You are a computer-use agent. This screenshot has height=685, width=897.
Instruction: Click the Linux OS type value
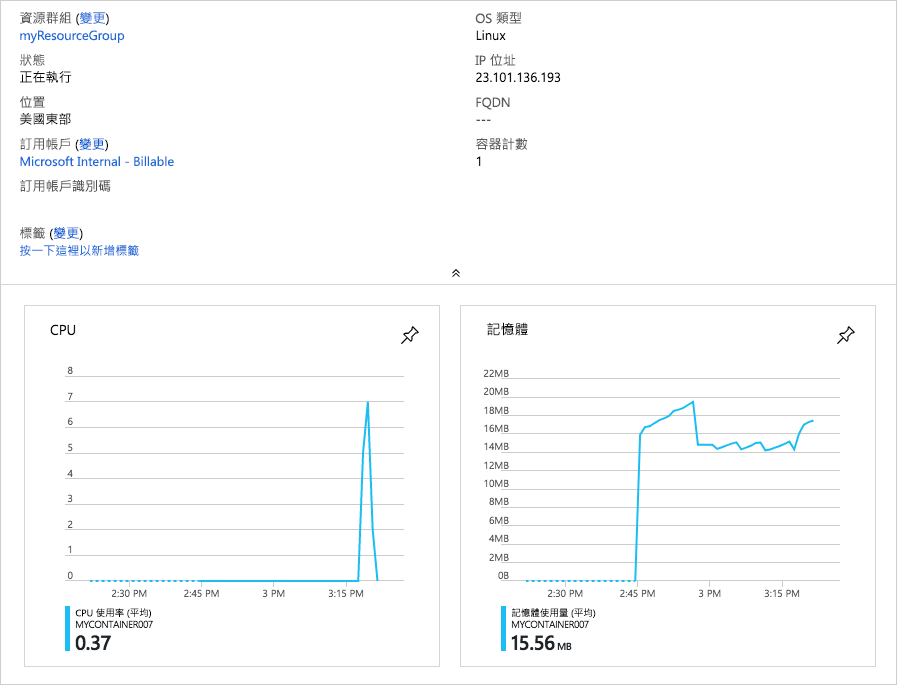click(490, 35)
